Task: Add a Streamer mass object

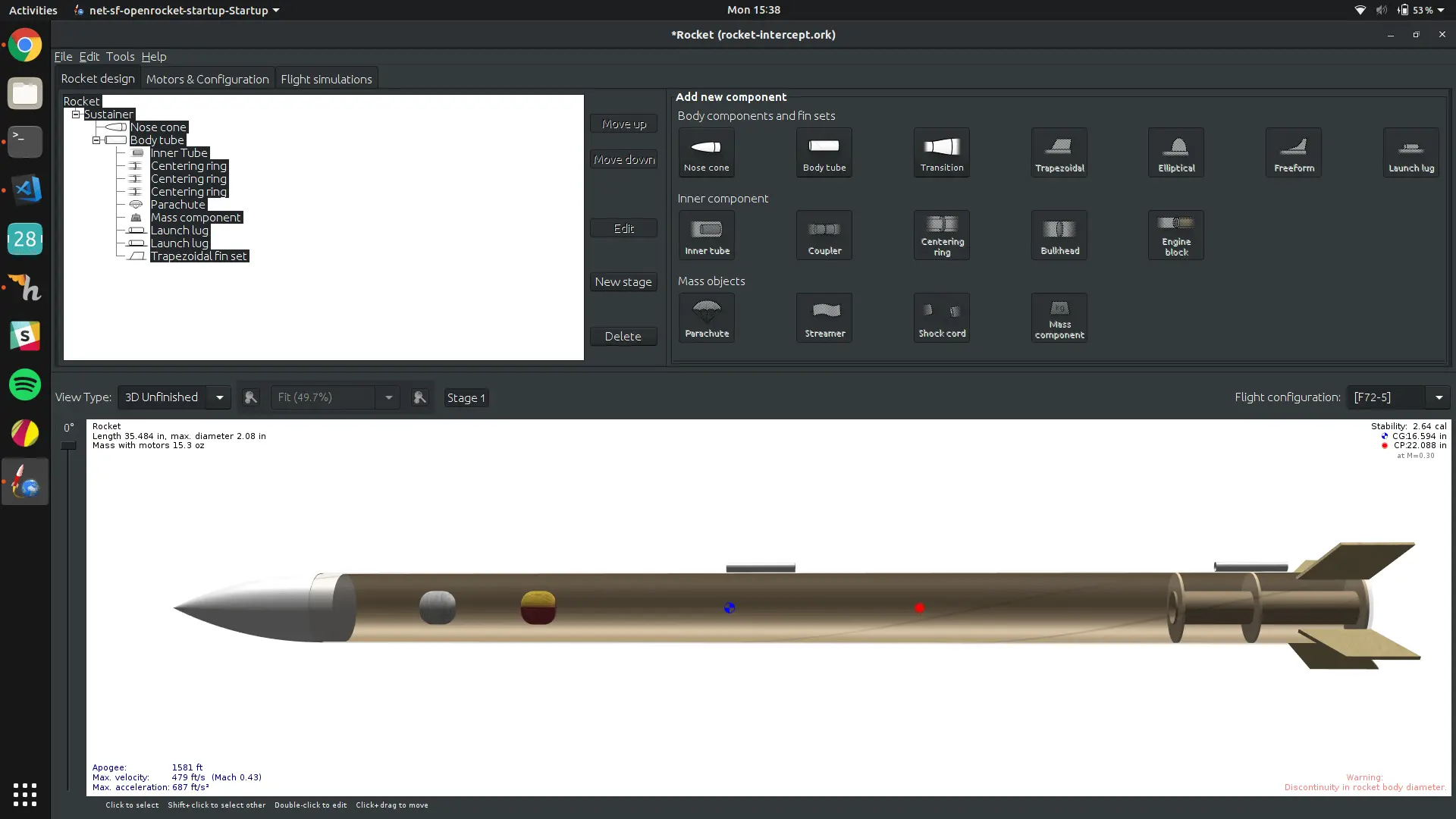Action: [x=824, y=317]
